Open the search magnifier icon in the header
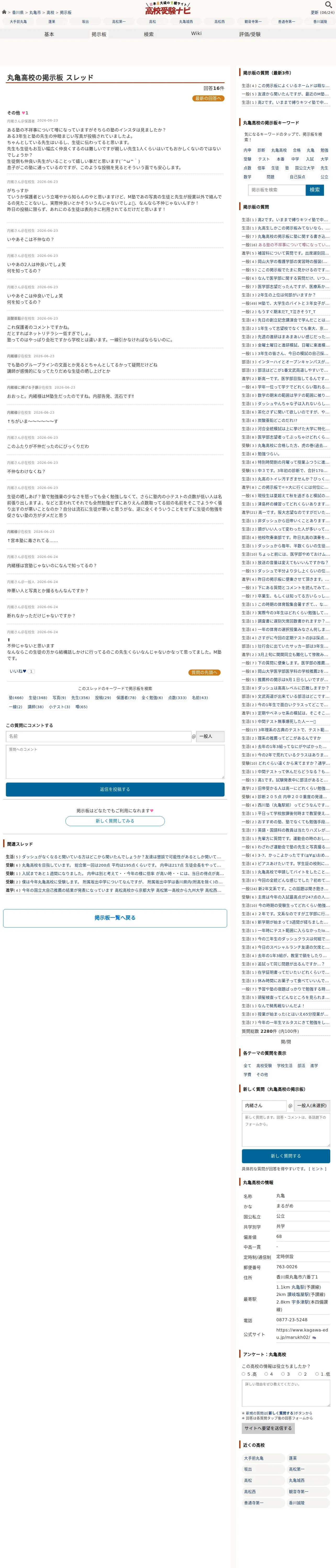Image resolution: width=336 pixels, height=1568 pixels. click(x=328, y=5)
